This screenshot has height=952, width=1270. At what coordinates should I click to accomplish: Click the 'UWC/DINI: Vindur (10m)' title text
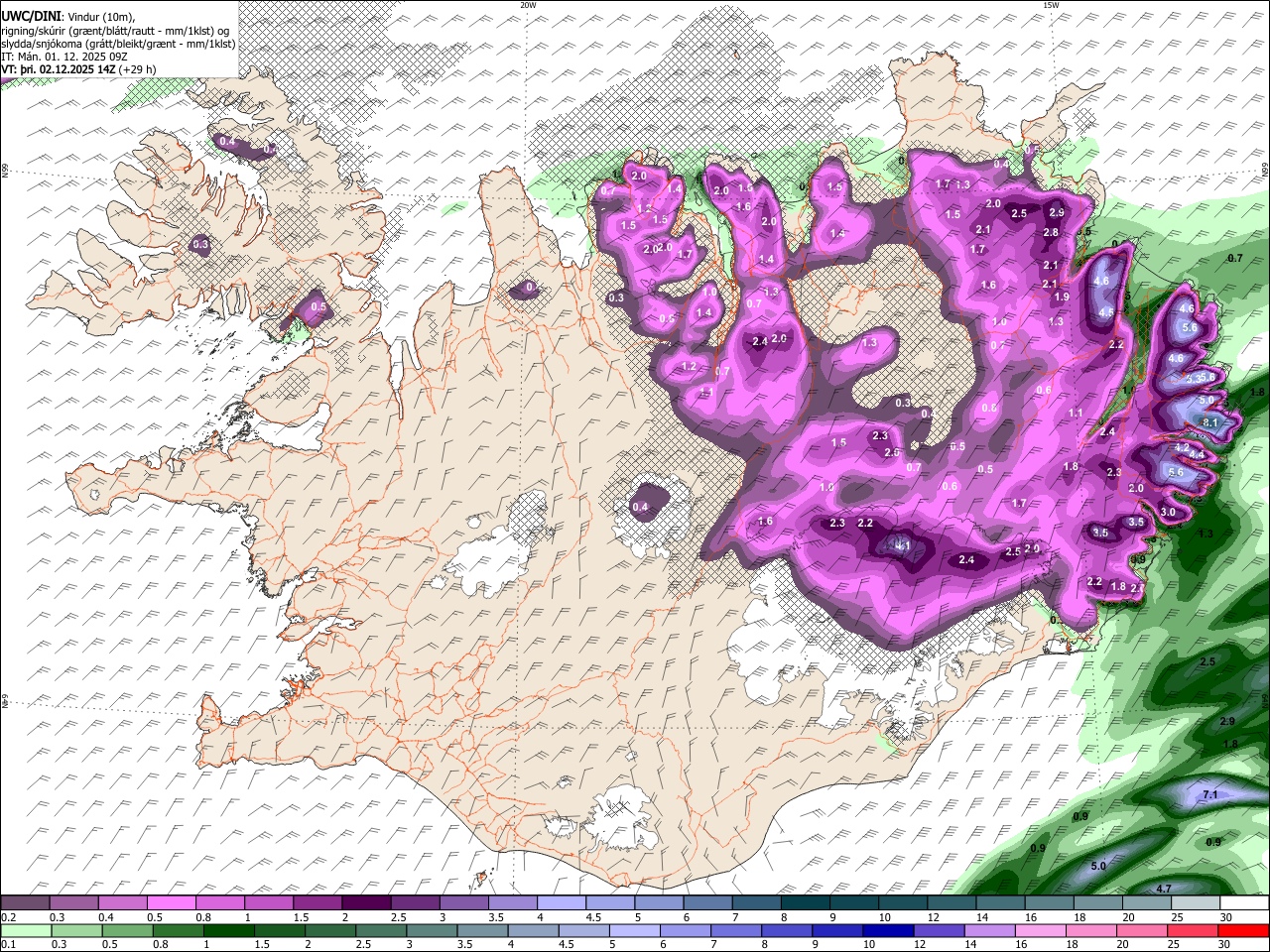(68, 17)
